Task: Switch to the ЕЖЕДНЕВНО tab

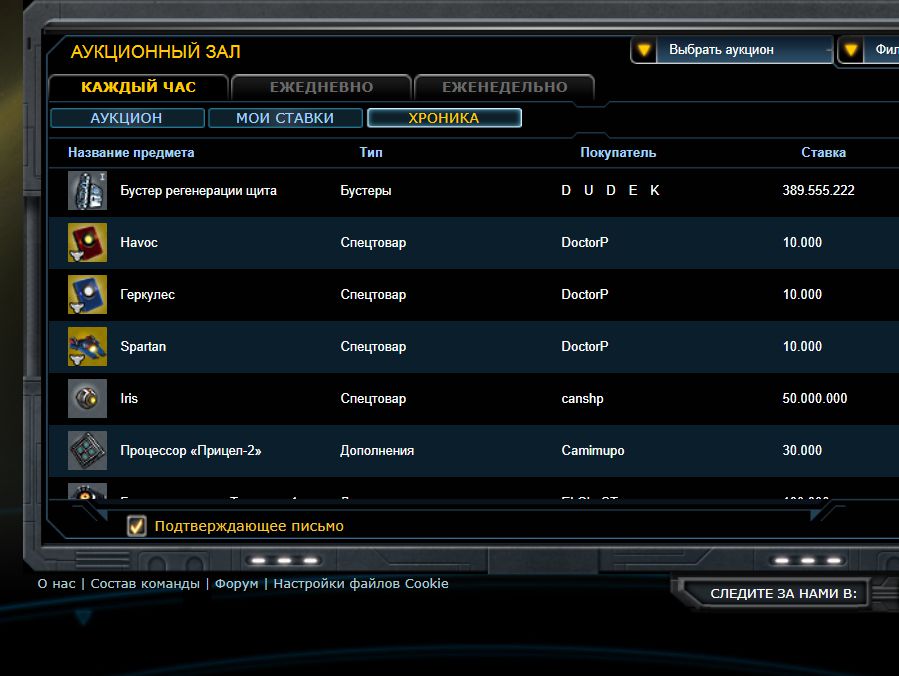Action: 322,87
